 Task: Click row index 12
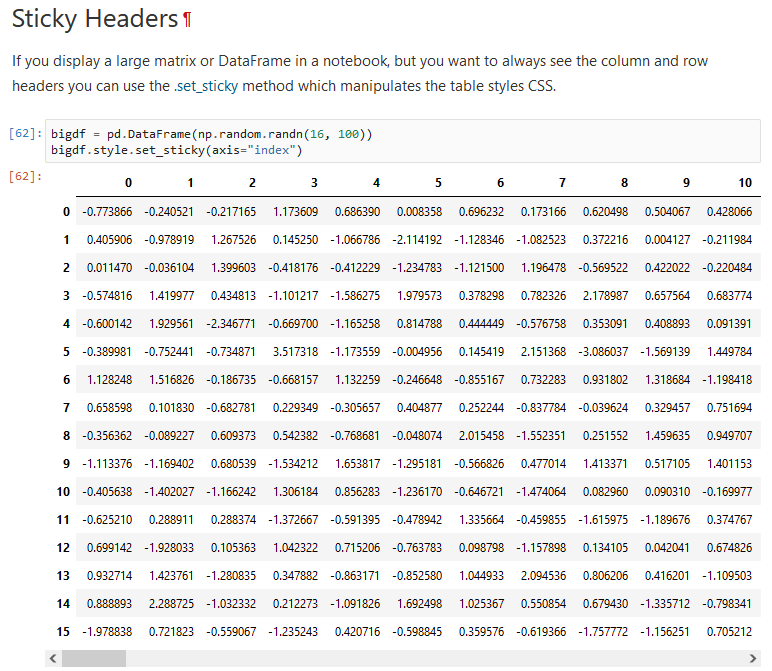(x=63, y=548)
